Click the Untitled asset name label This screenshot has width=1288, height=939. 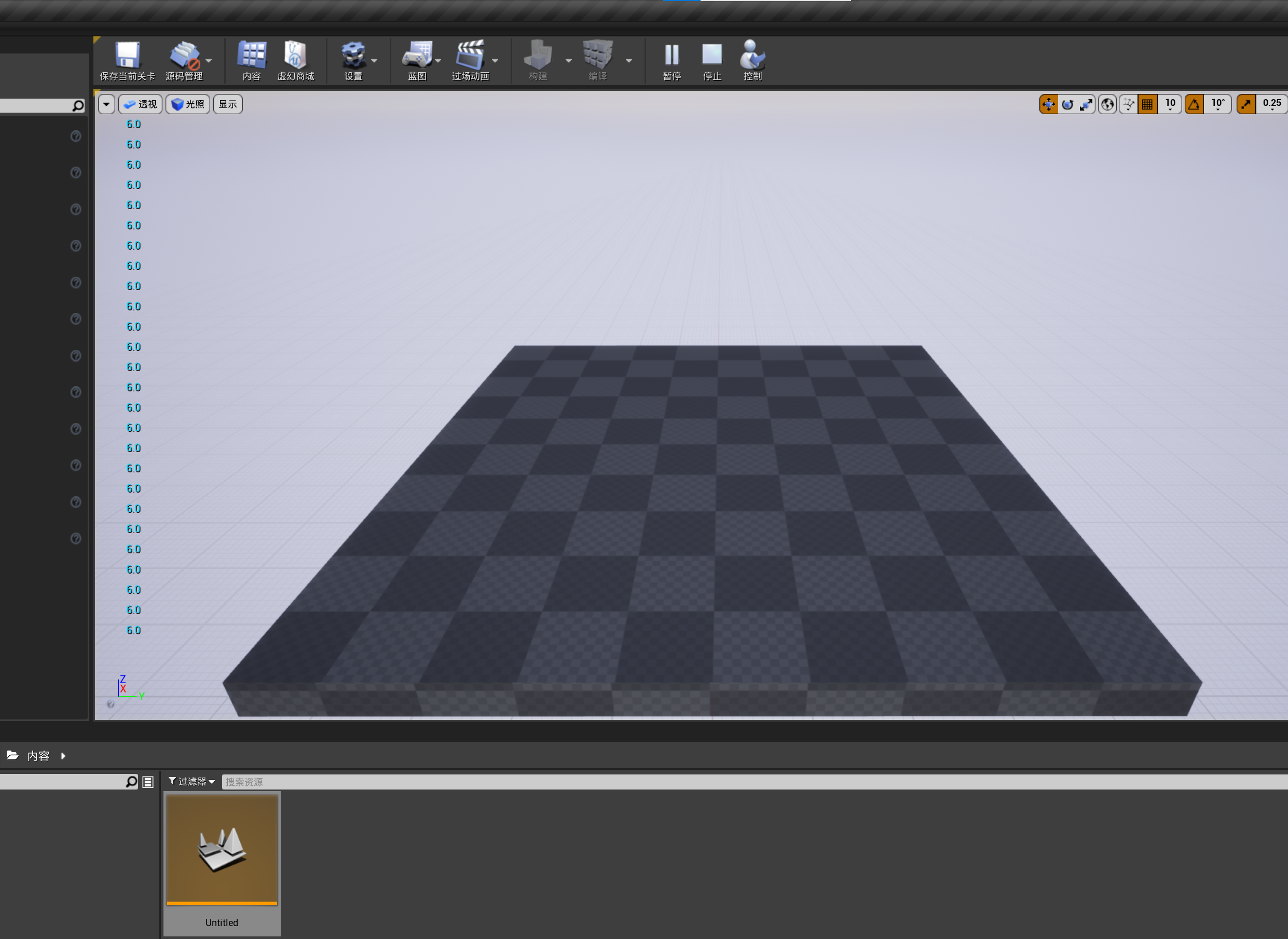click(222, 922)
